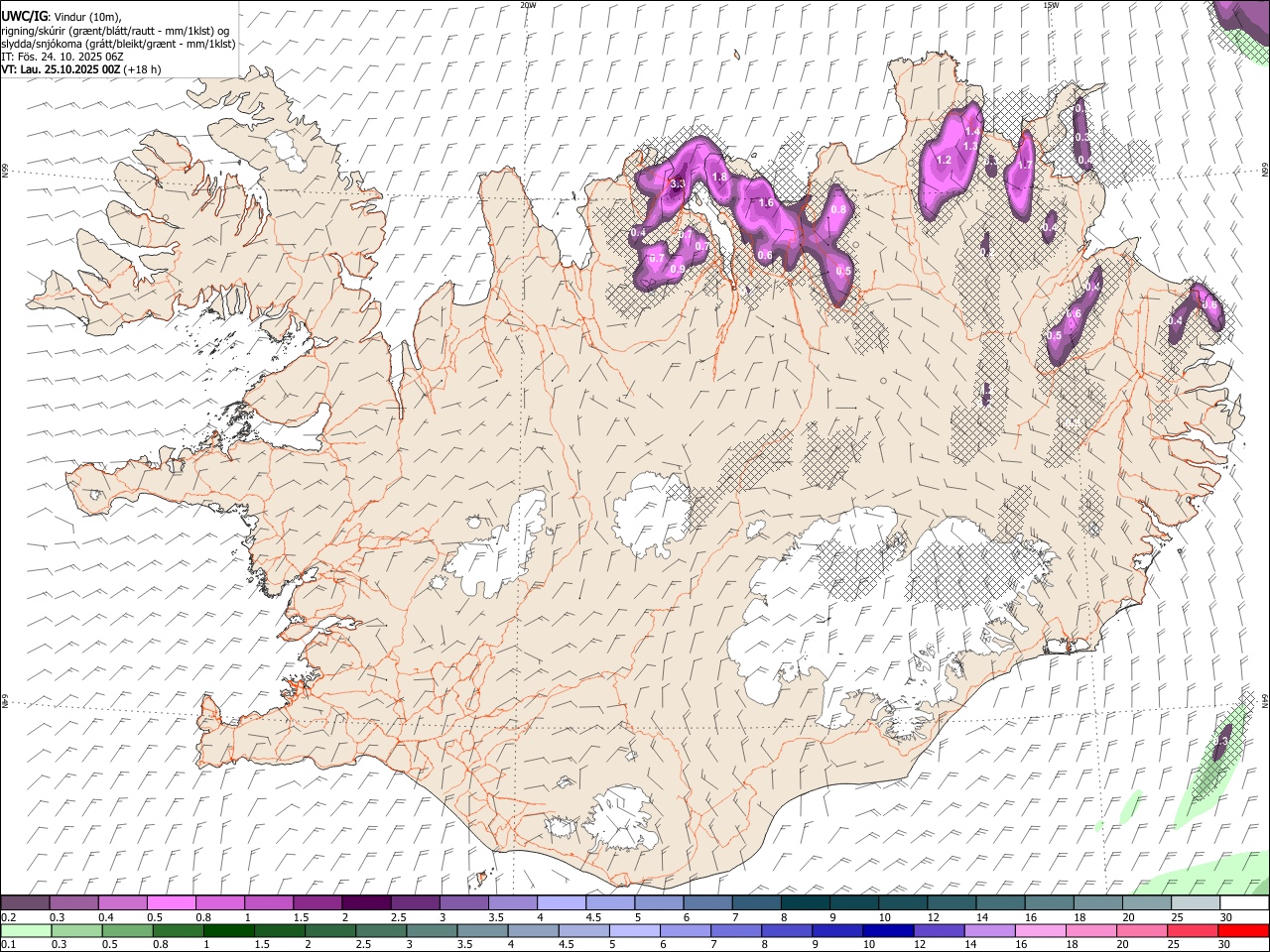Click the valid time "VT: Lau. 25.10.2025 00Z"
The height and width of the screenshot is (952, 1270).
[61, 69]
